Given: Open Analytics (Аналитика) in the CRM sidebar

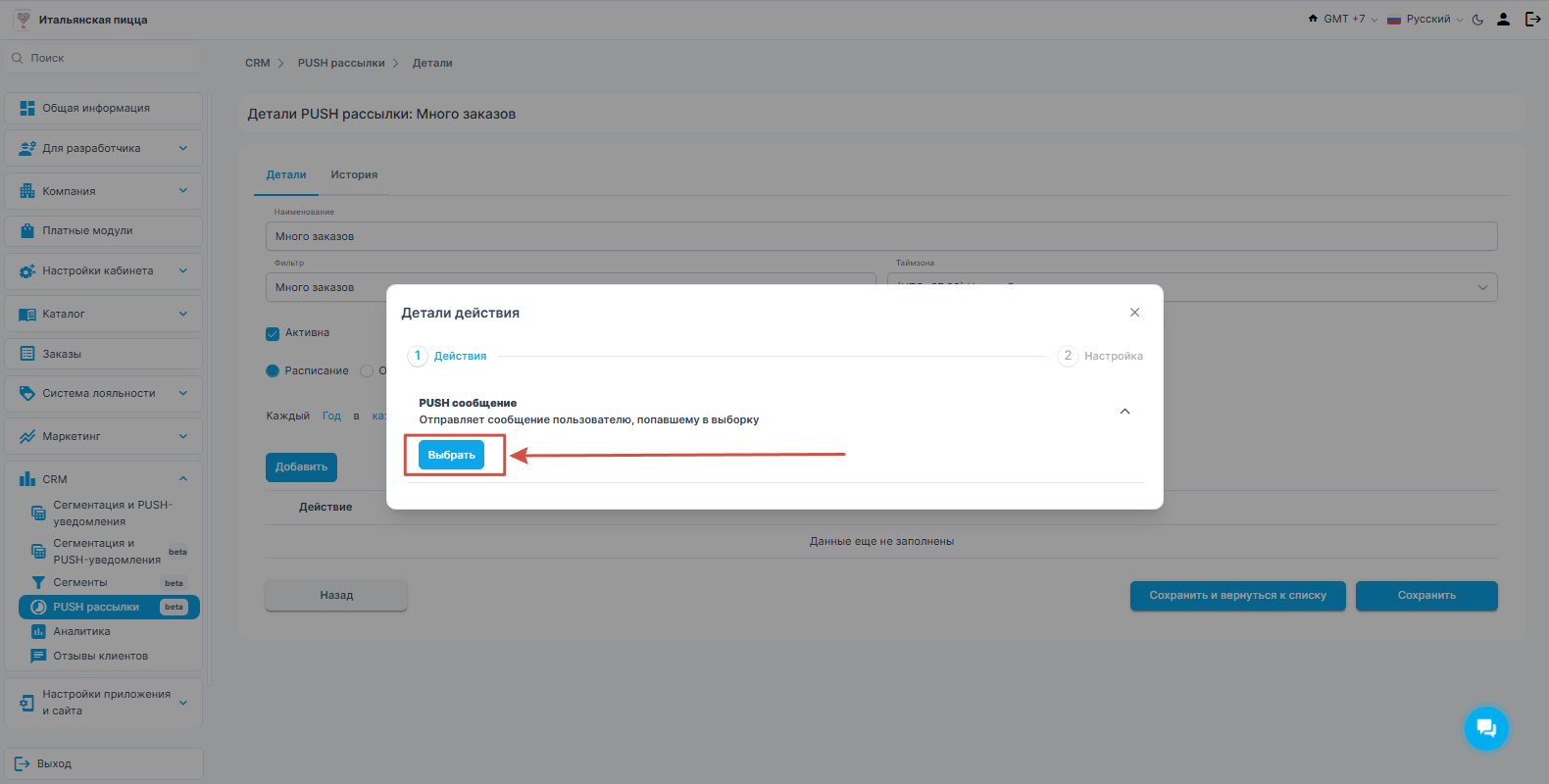Looking at the screenshot, I should pos(81,631).
